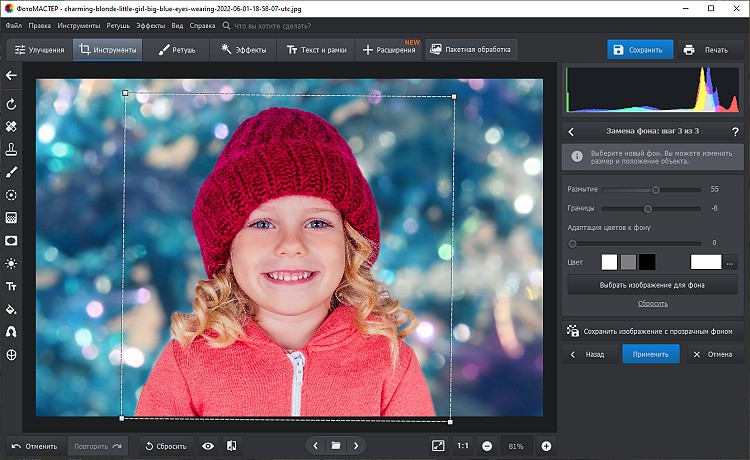Select the vignette tool icon
This screenshot has height=460, width=750.
(11, 240)
